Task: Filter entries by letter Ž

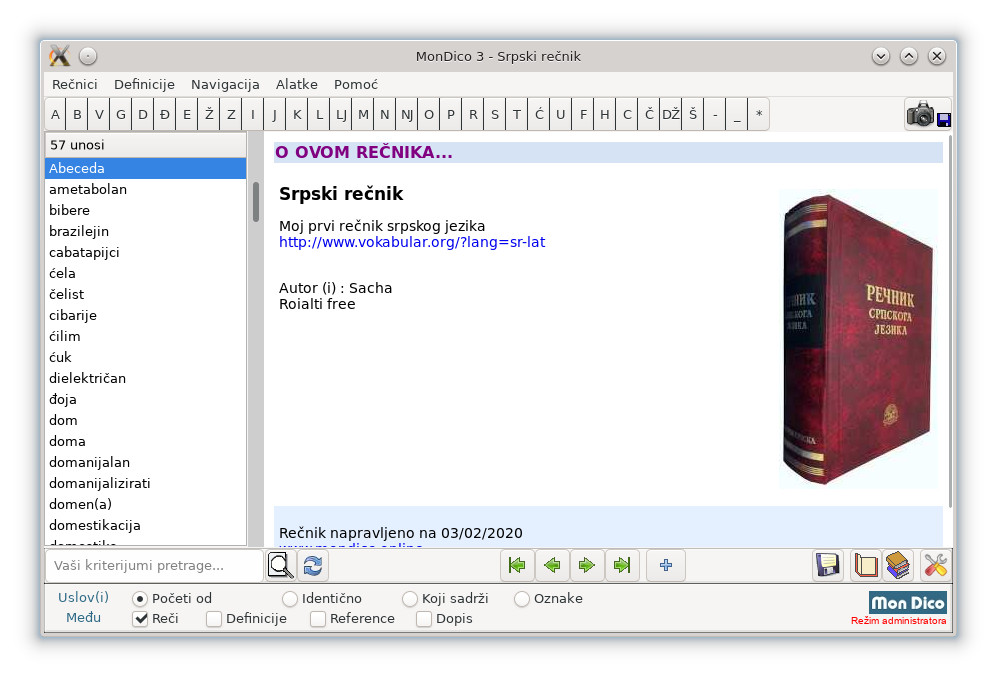Action: pos(209,114)
